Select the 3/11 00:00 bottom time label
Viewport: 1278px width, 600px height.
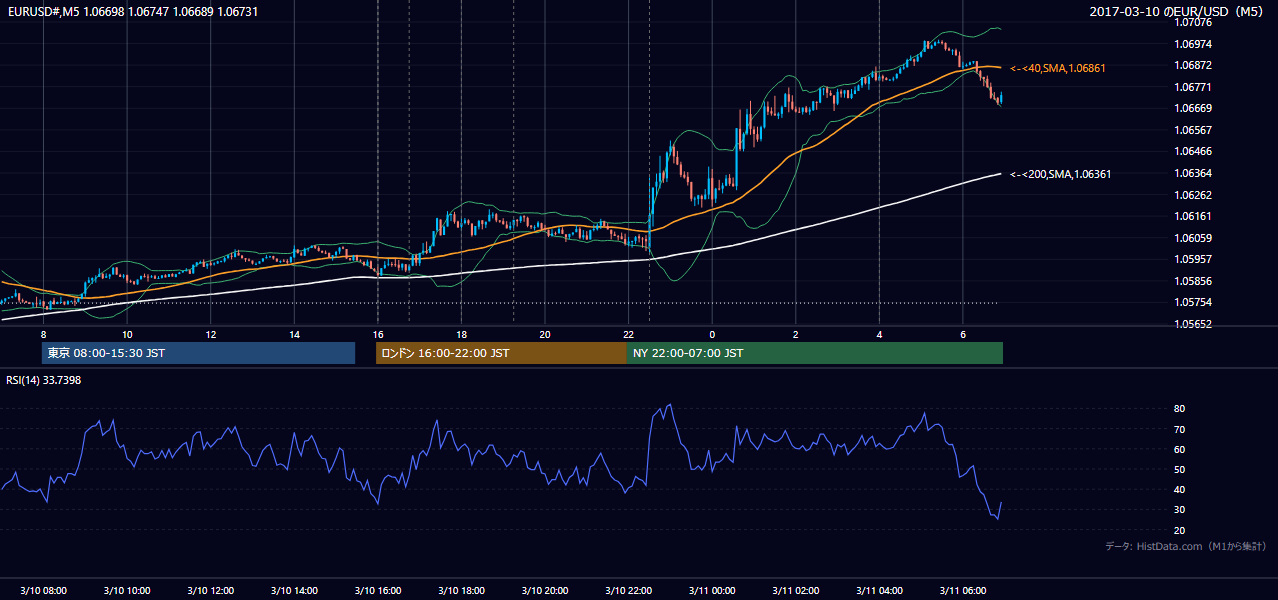coord(712,591)
